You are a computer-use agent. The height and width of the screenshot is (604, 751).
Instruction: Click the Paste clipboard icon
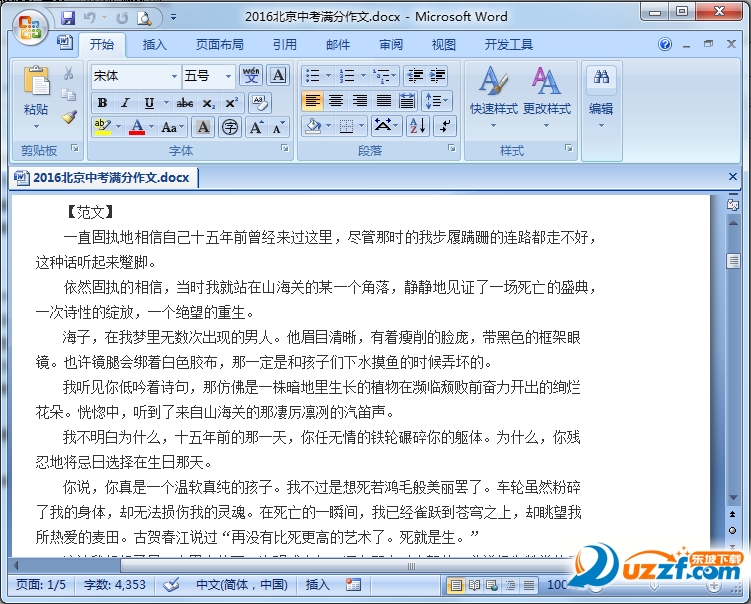[36, 80]
